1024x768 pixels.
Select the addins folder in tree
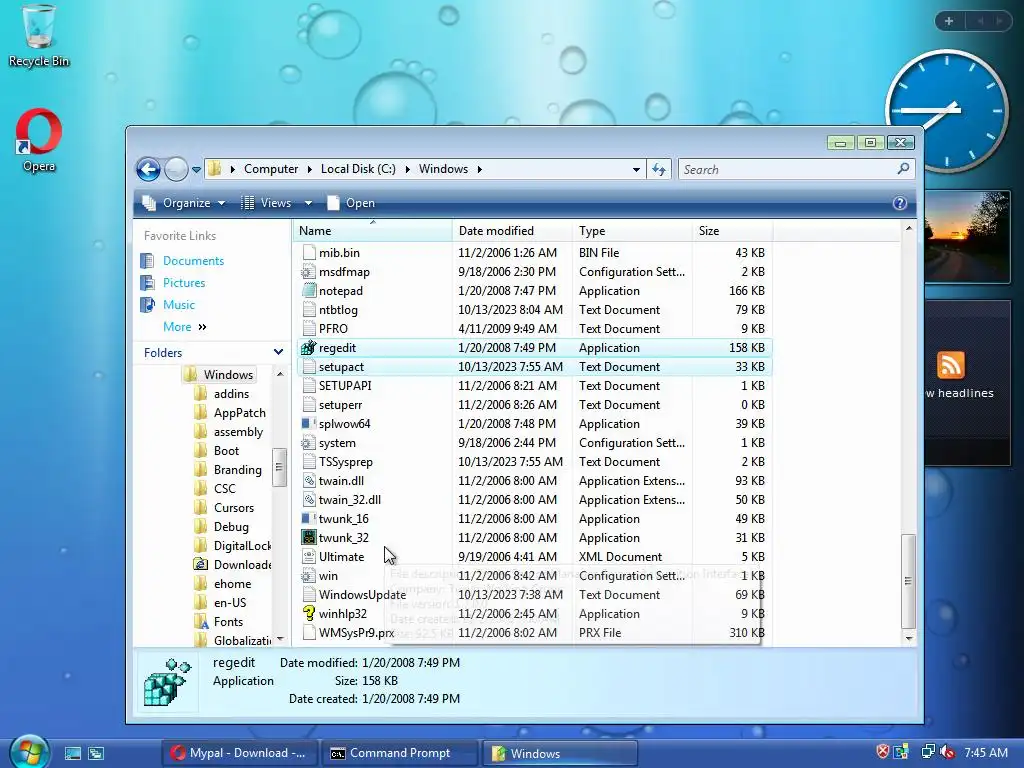231,394
